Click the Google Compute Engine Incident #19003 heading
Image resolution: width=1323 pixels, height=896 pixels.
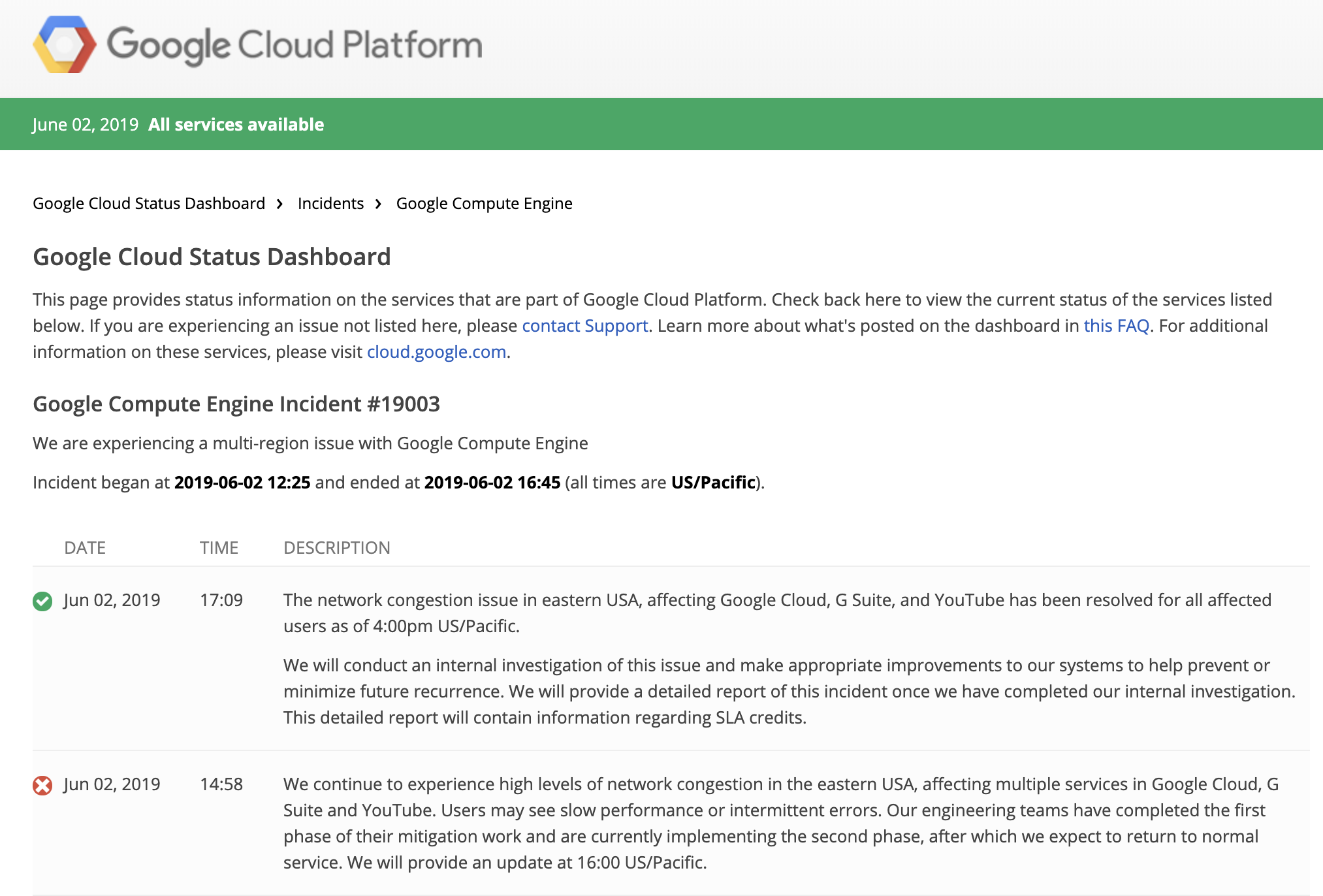click(x=236, y=404)
